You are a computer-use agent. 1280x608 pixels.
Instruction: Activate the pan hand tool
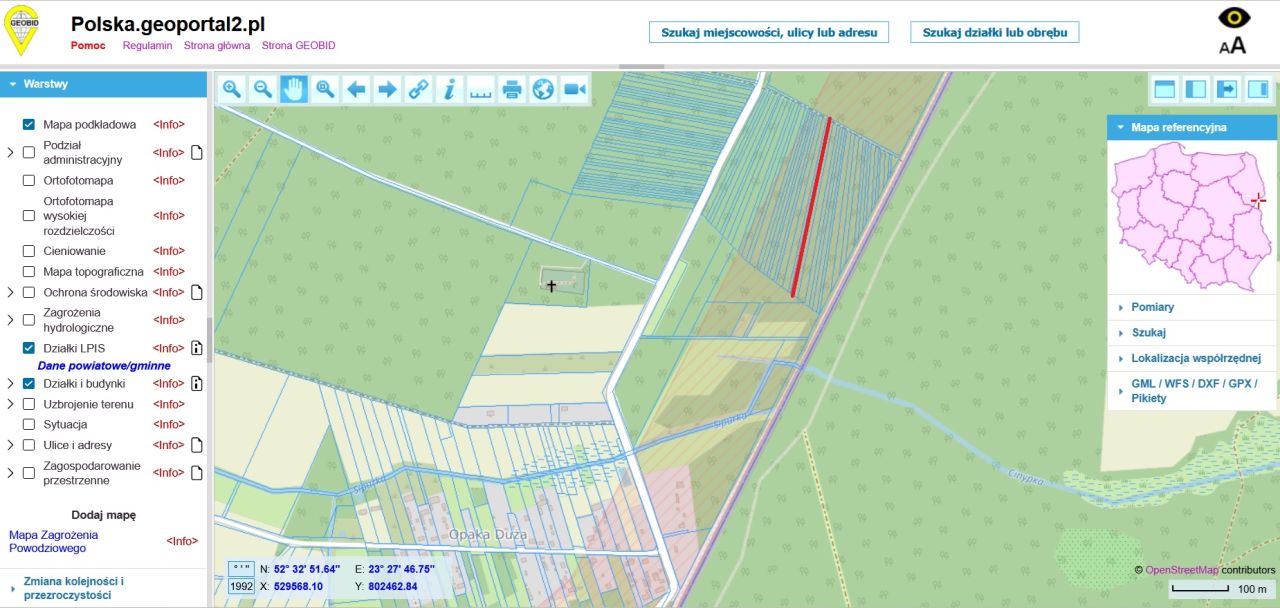click(294, 89)
